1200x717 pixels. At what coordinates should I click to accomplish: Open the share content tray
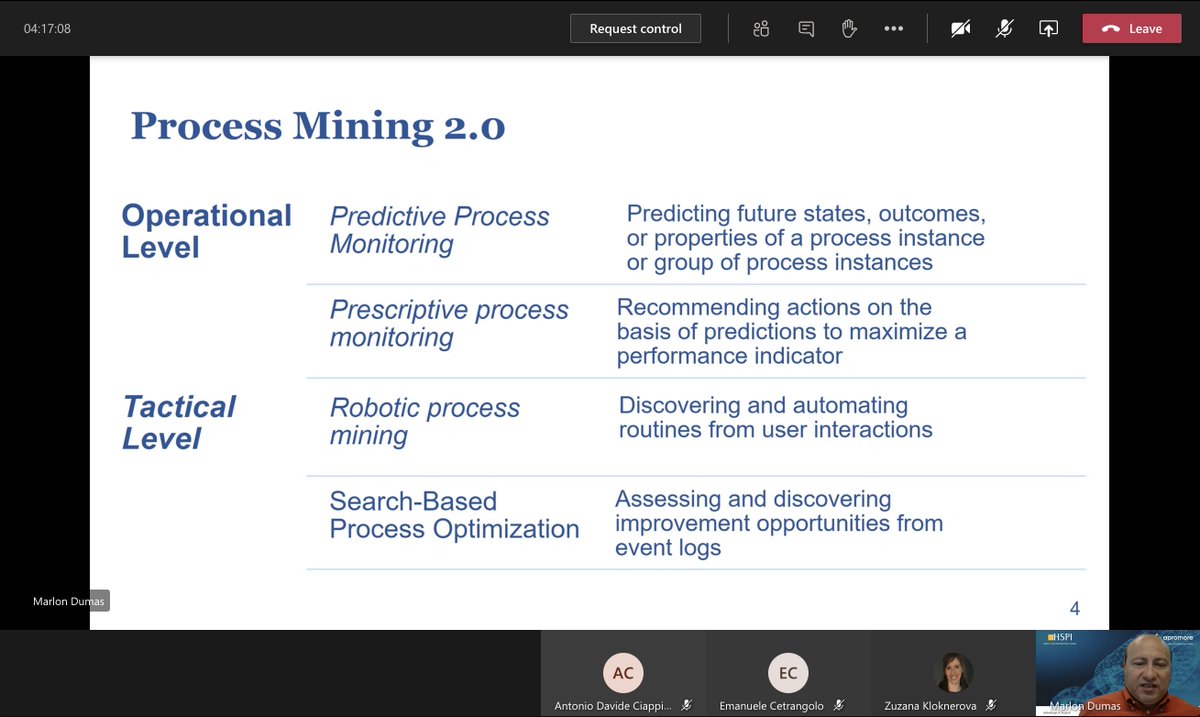click(x=1048, y=29)
